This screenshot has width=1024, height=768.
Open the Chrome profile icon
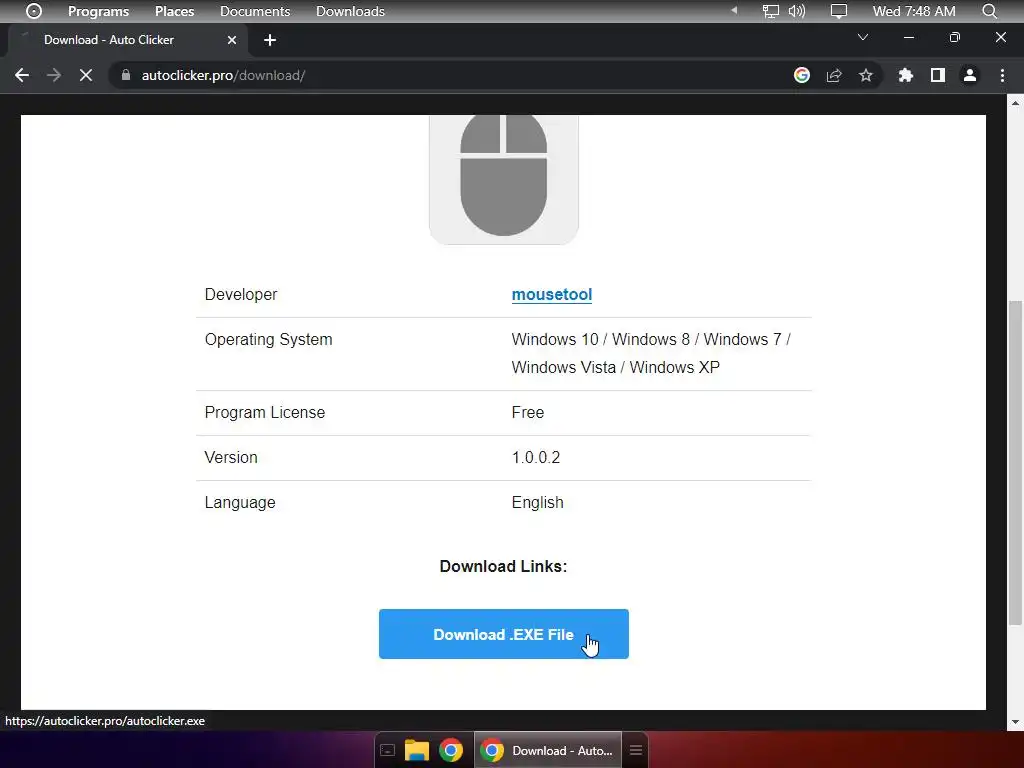(970, 75)
